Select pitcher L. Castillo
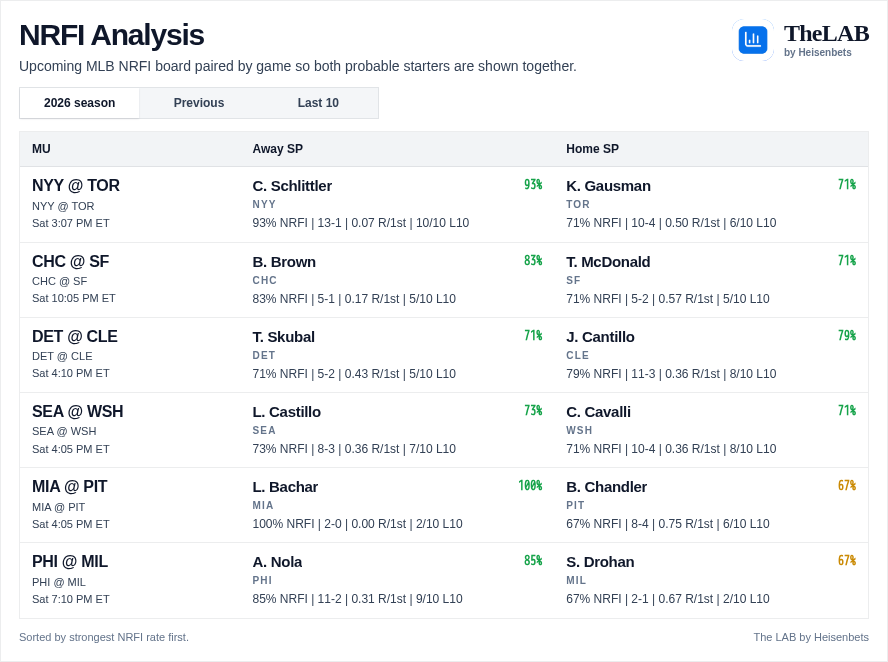888x662 pixels. click(x=287, y=412)
